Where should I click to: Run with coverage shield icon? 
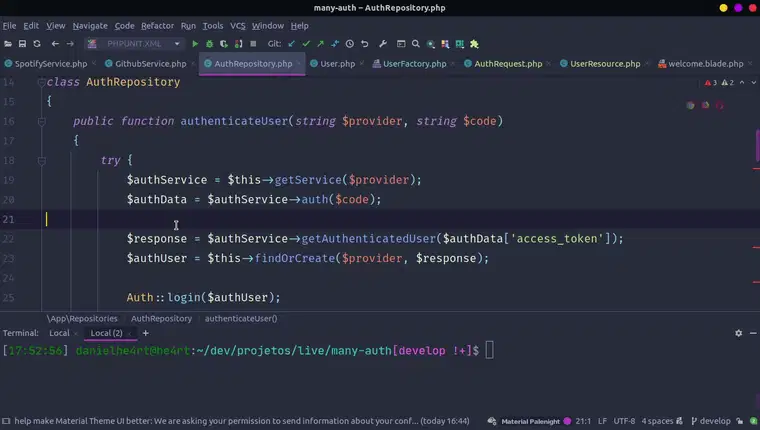click(223, 44)
